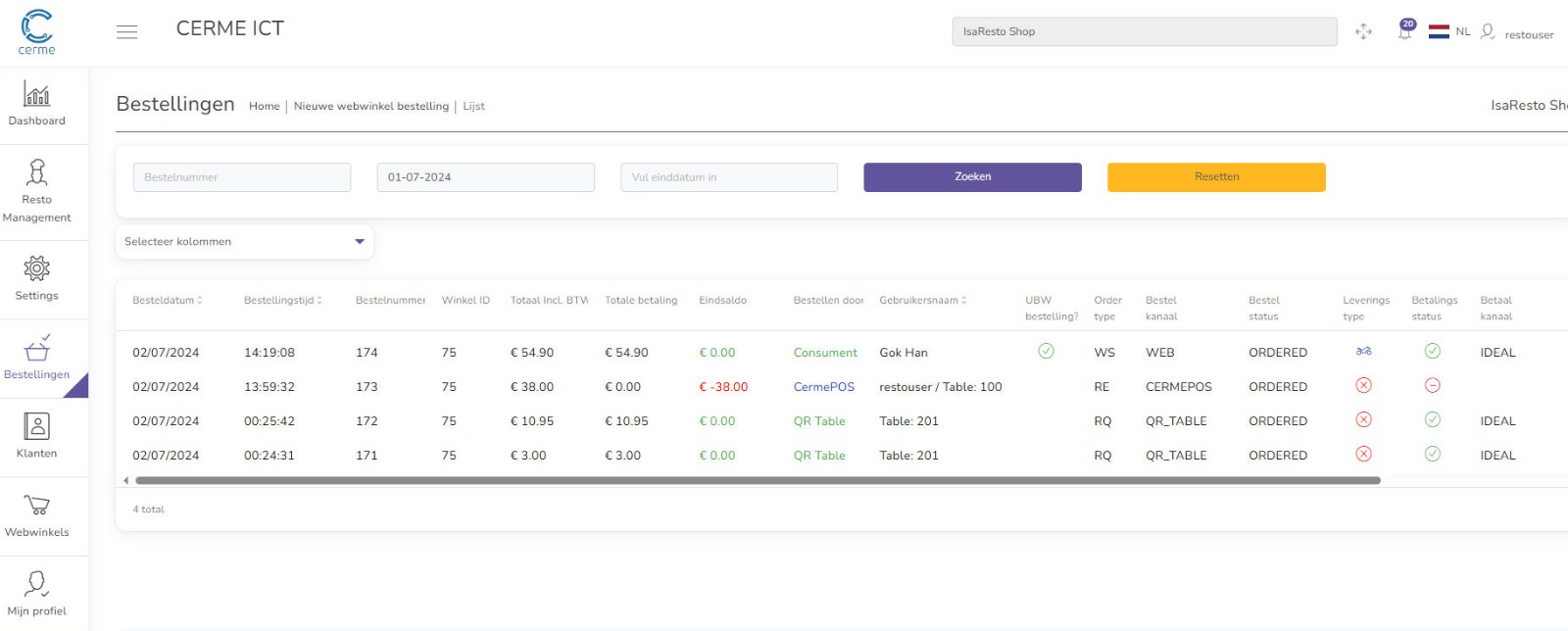Click the restouser profile icon
This screenshot has height=631, width=1568.
click(x=1488, y=31)
